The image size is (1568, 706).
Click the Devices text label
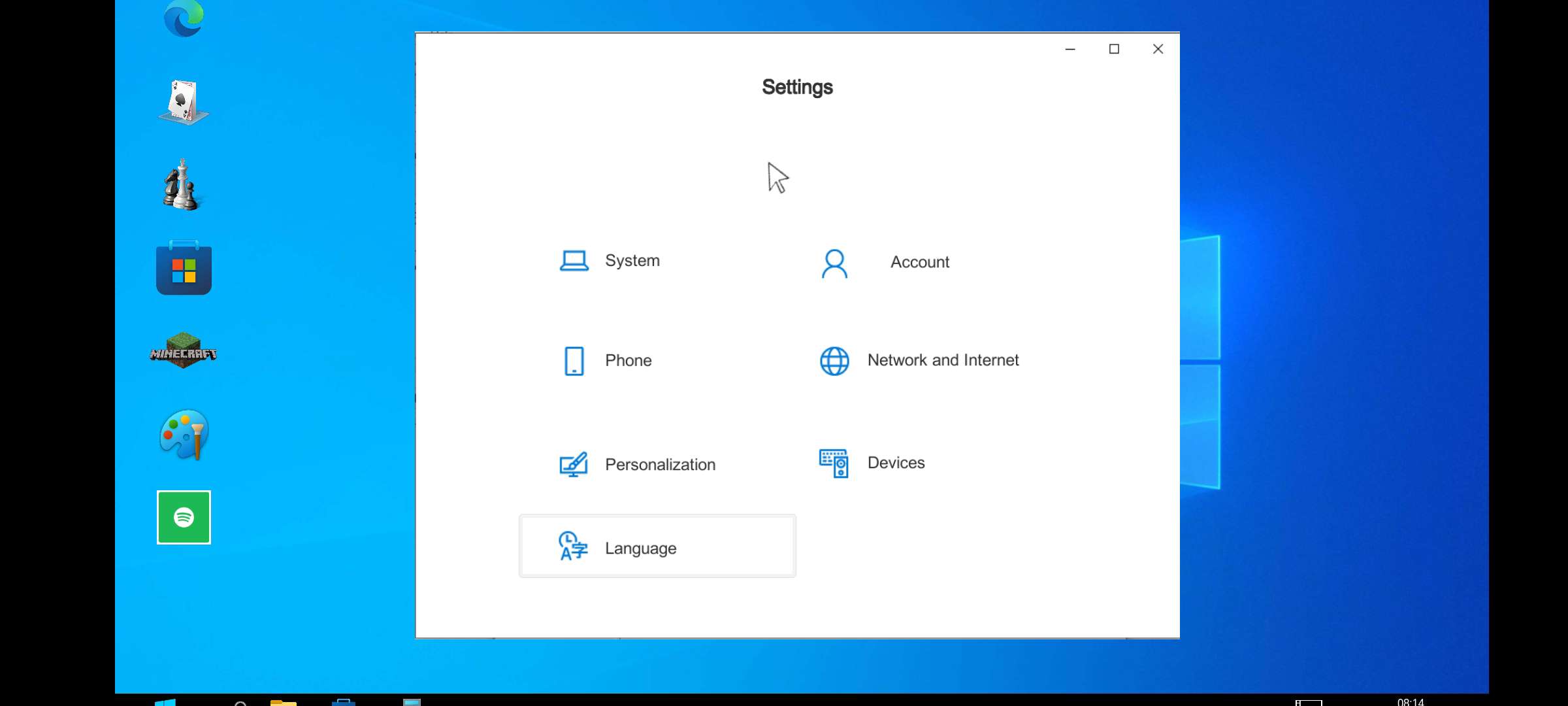click(896, 463)
